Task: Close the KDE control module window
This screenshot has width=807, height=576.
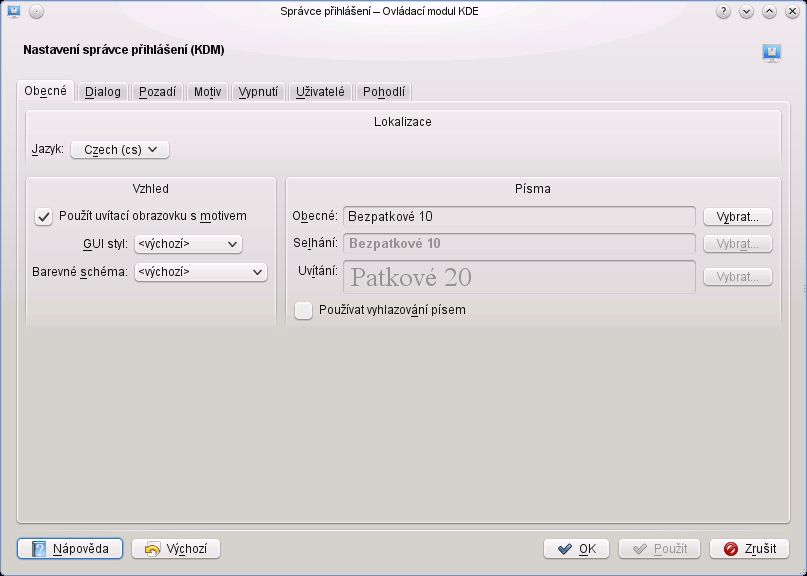Action: coord(793,11)
